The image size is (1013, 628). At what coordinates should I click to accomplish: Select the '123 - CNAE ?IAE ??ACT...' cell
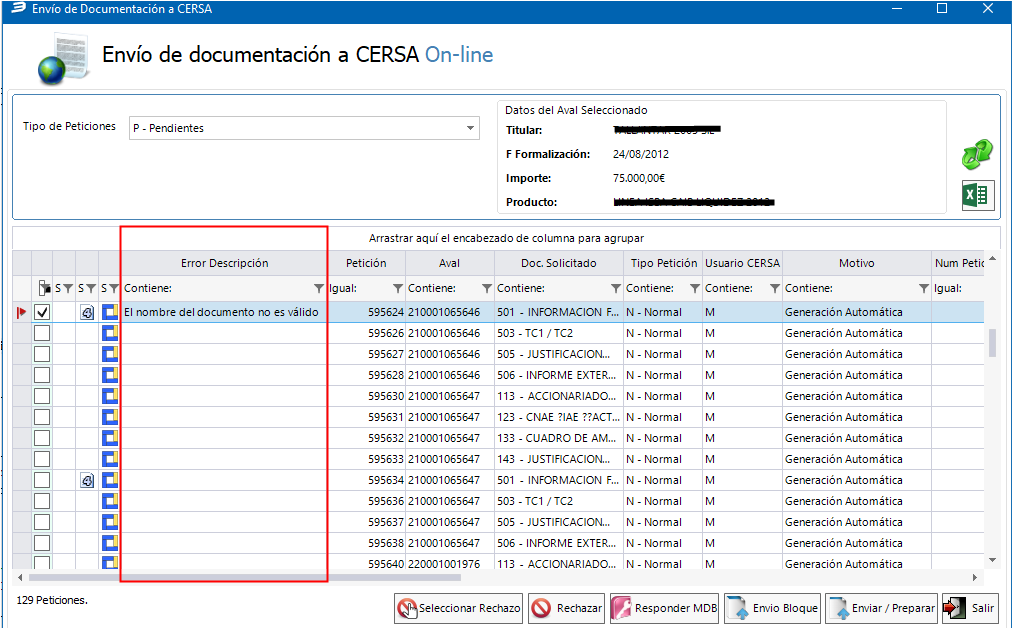click(558, 417)
